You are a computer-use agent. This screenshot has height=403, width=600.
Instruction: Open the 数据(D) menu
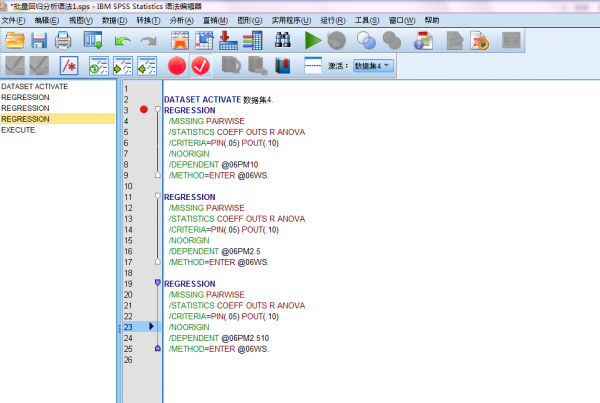tap(114, 20)
